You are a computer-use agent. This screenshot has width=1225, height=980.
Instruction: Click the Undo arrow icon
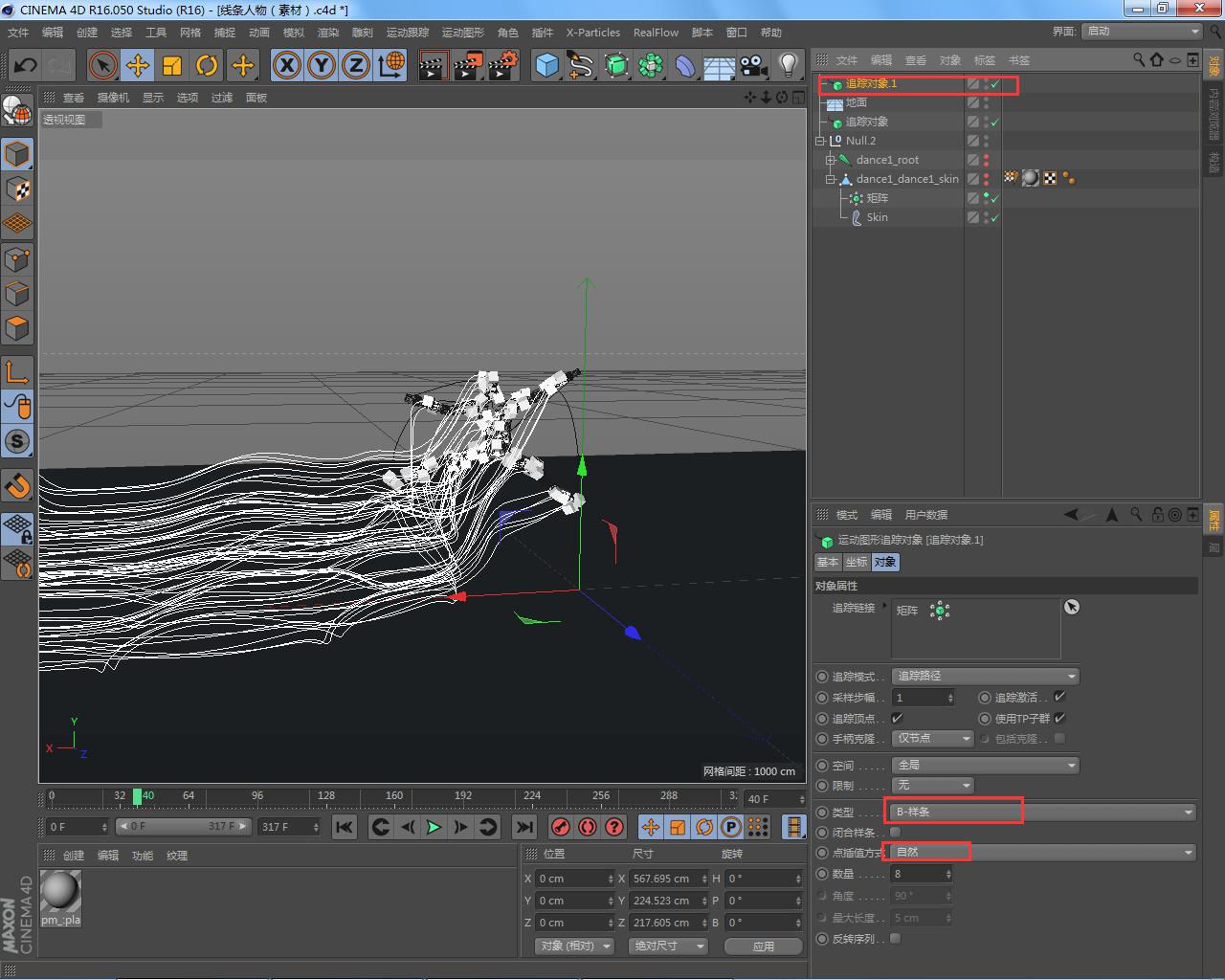pos(26,65)
